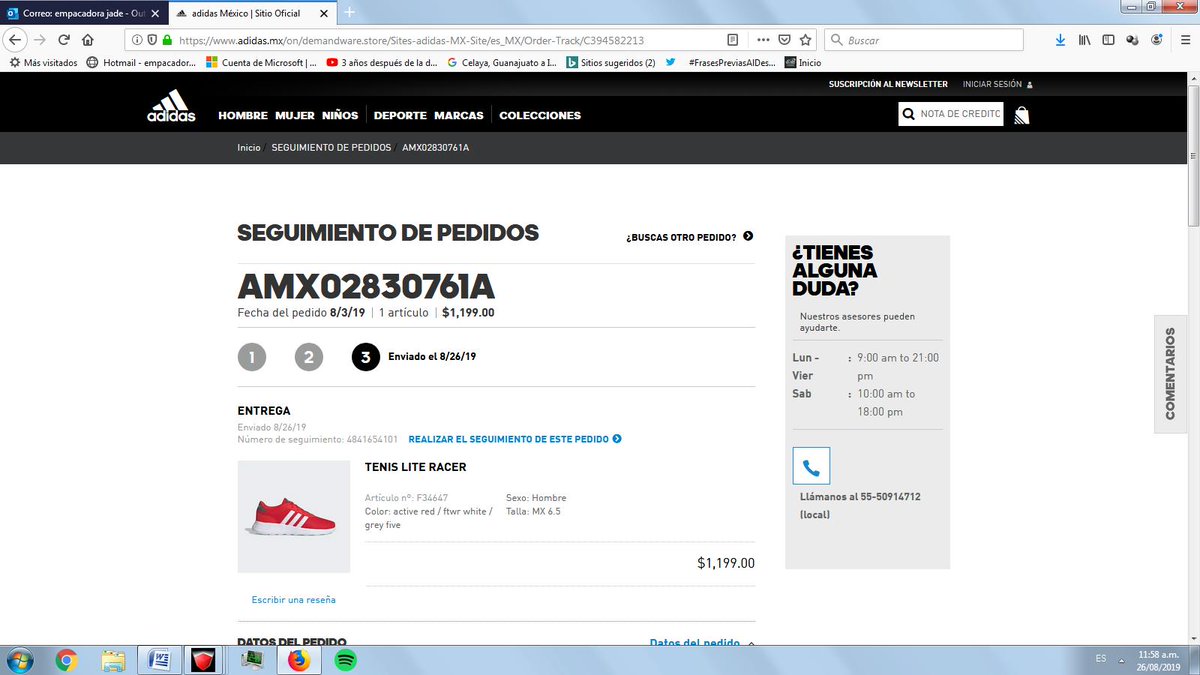
Task: Click the address bar URL
Action: [x=411, y=41]
